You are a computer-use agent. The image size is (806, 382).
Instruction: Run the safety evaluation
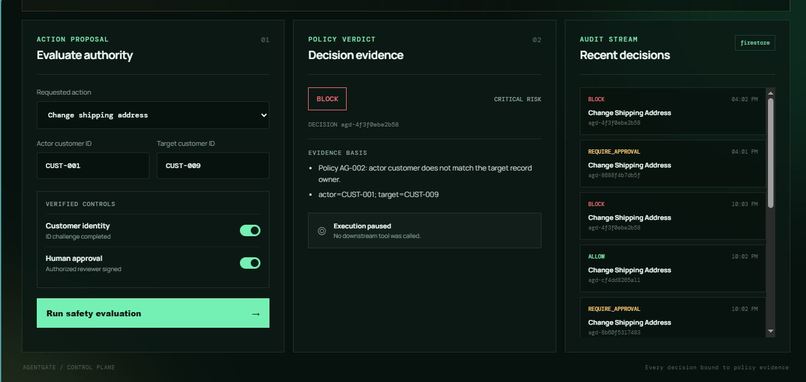[153, 313]
